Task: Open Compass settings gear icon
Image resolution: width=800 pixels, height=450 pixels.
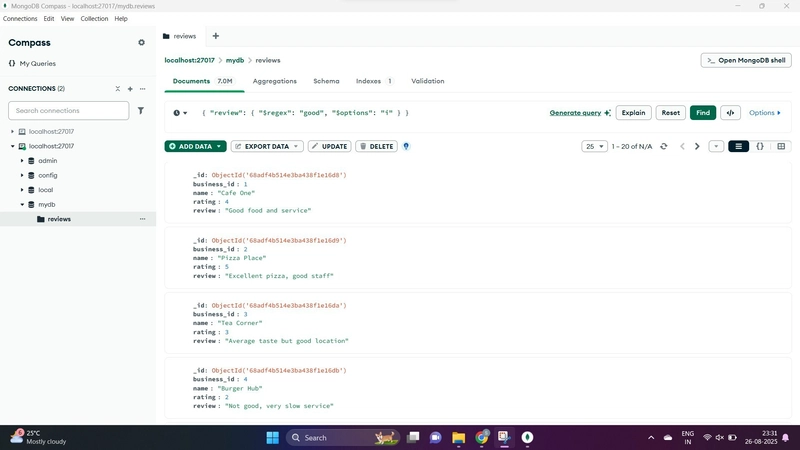Action: point(141,42)
